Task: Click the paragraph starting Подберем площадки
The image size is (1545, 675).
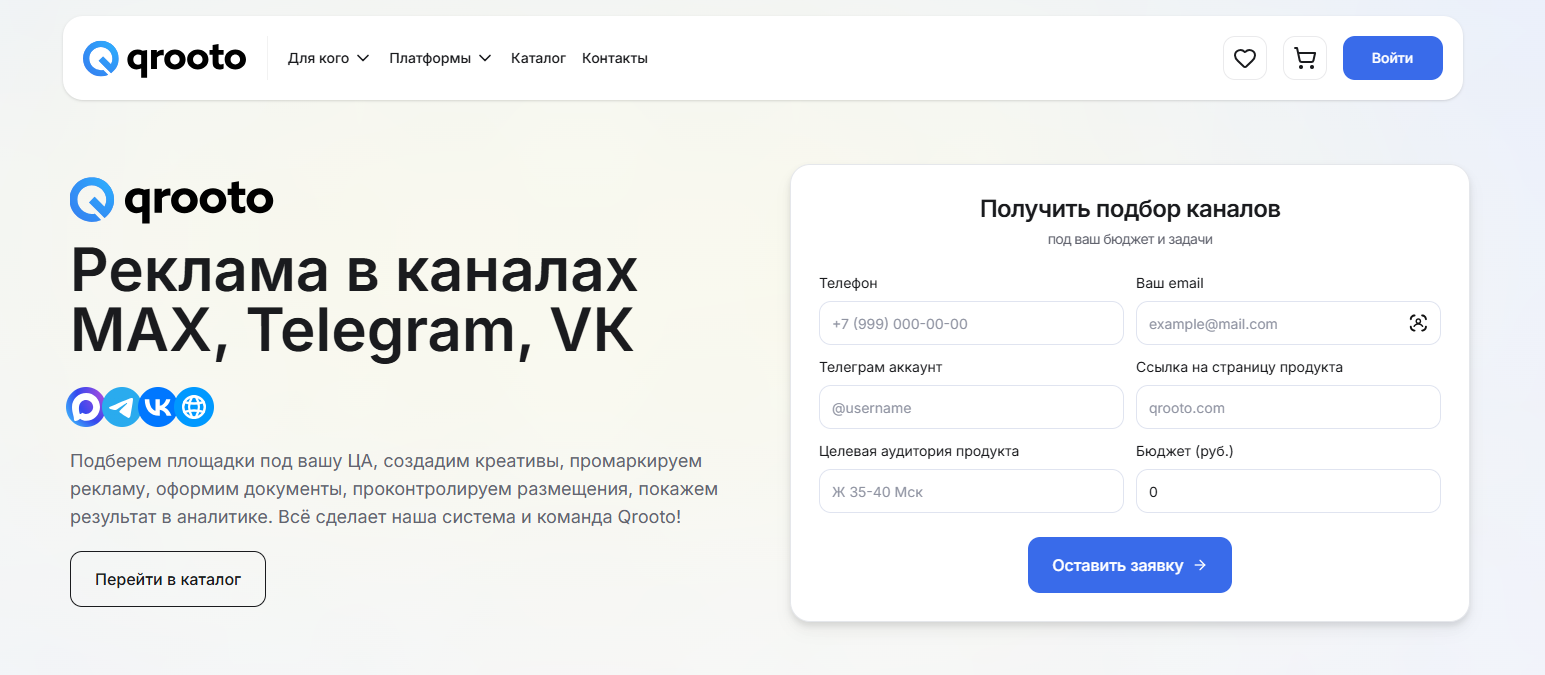Action: pos(394,490)
